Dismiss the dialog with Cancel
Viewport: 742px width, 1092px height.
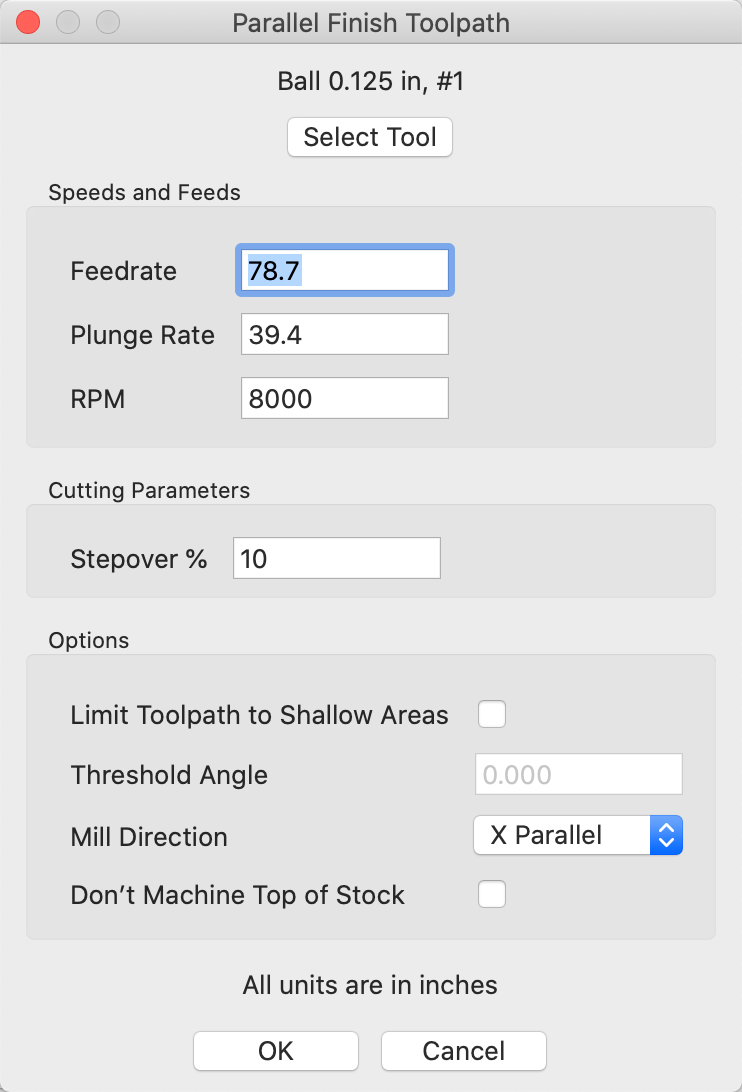pyautogui.click(x=464, y=1051)
